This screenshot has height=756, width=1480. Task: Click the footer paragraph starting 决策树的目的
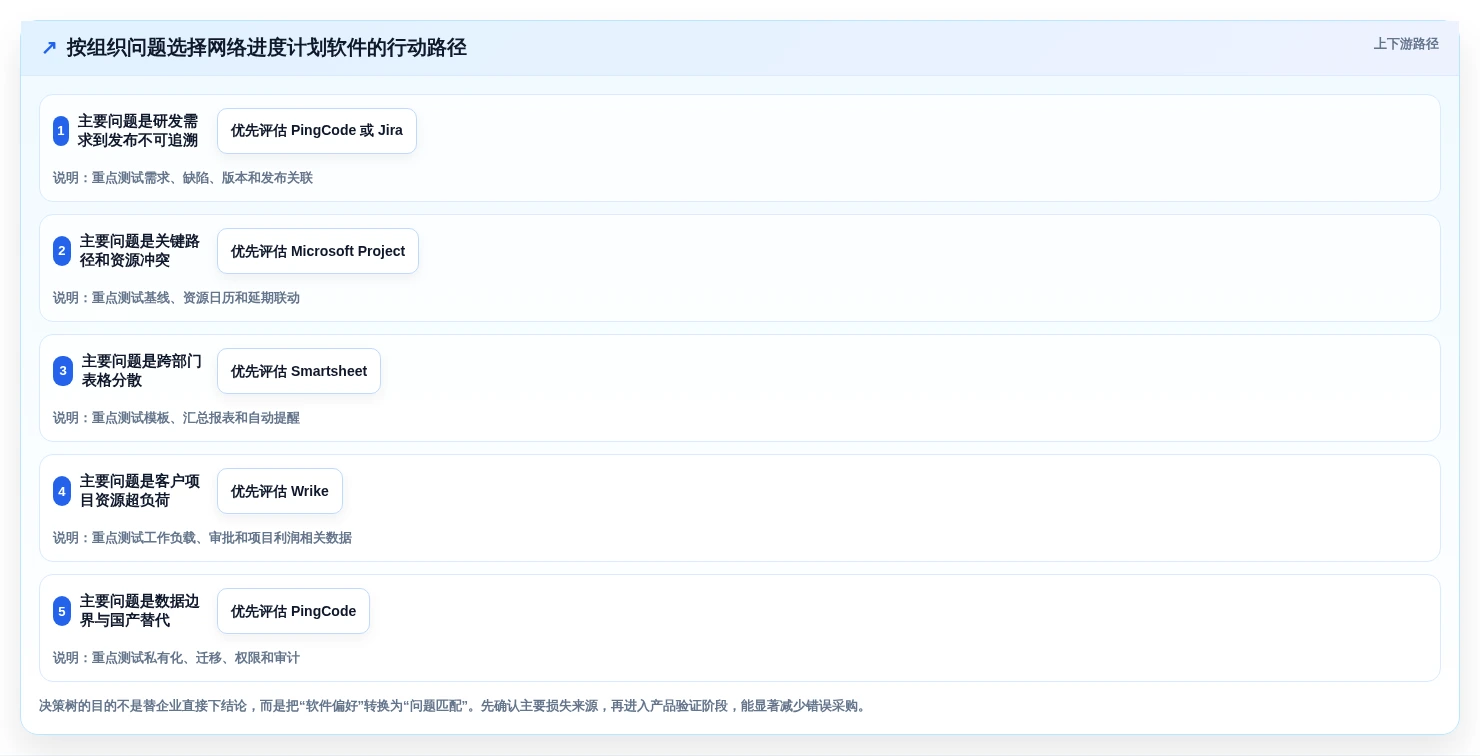click(x=454, y=706)
